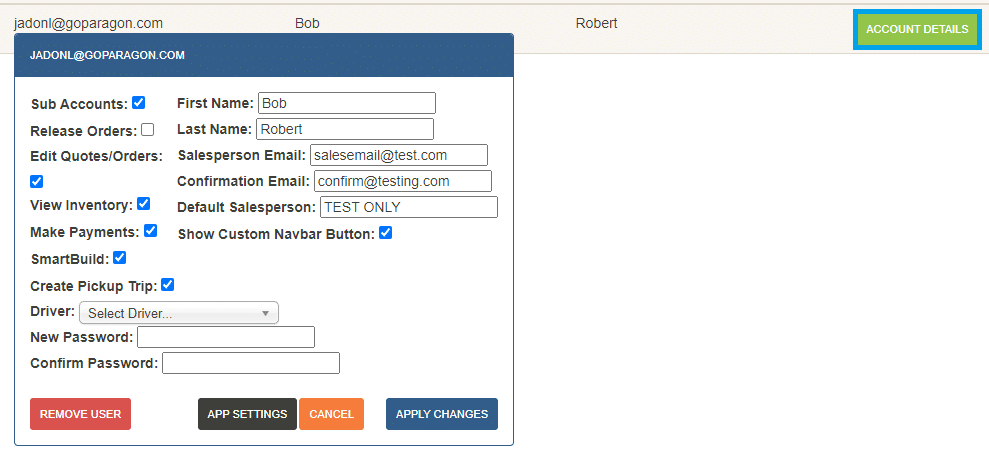Focus the Confirm Password field
Screen dimensions: 989x453
point(250,363)
